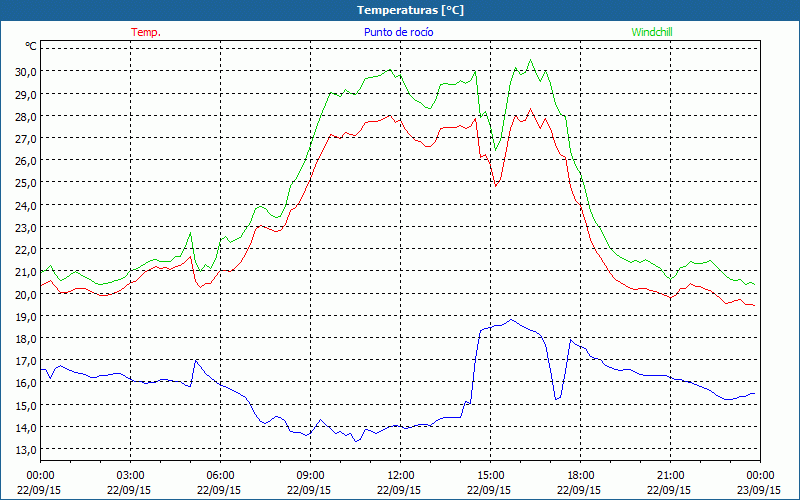Click the 26,0 y-axis value
The width and height of the screenshot is (800, 500).
26,161
